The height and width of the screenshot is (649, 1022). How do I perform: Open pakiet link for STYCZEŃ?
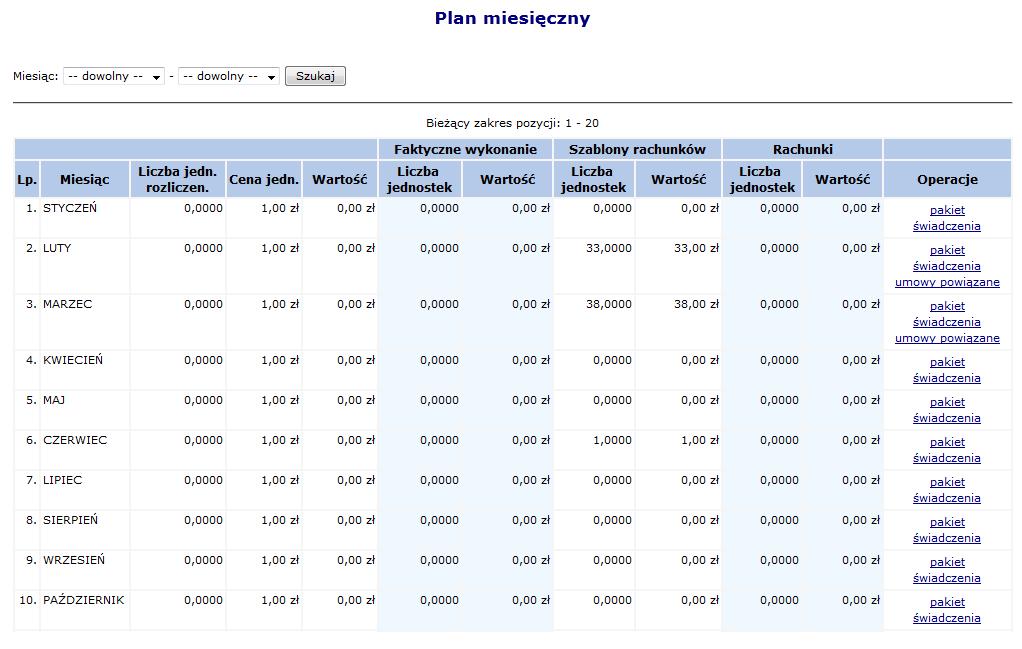pyautogui.click(x=947, y=210)
